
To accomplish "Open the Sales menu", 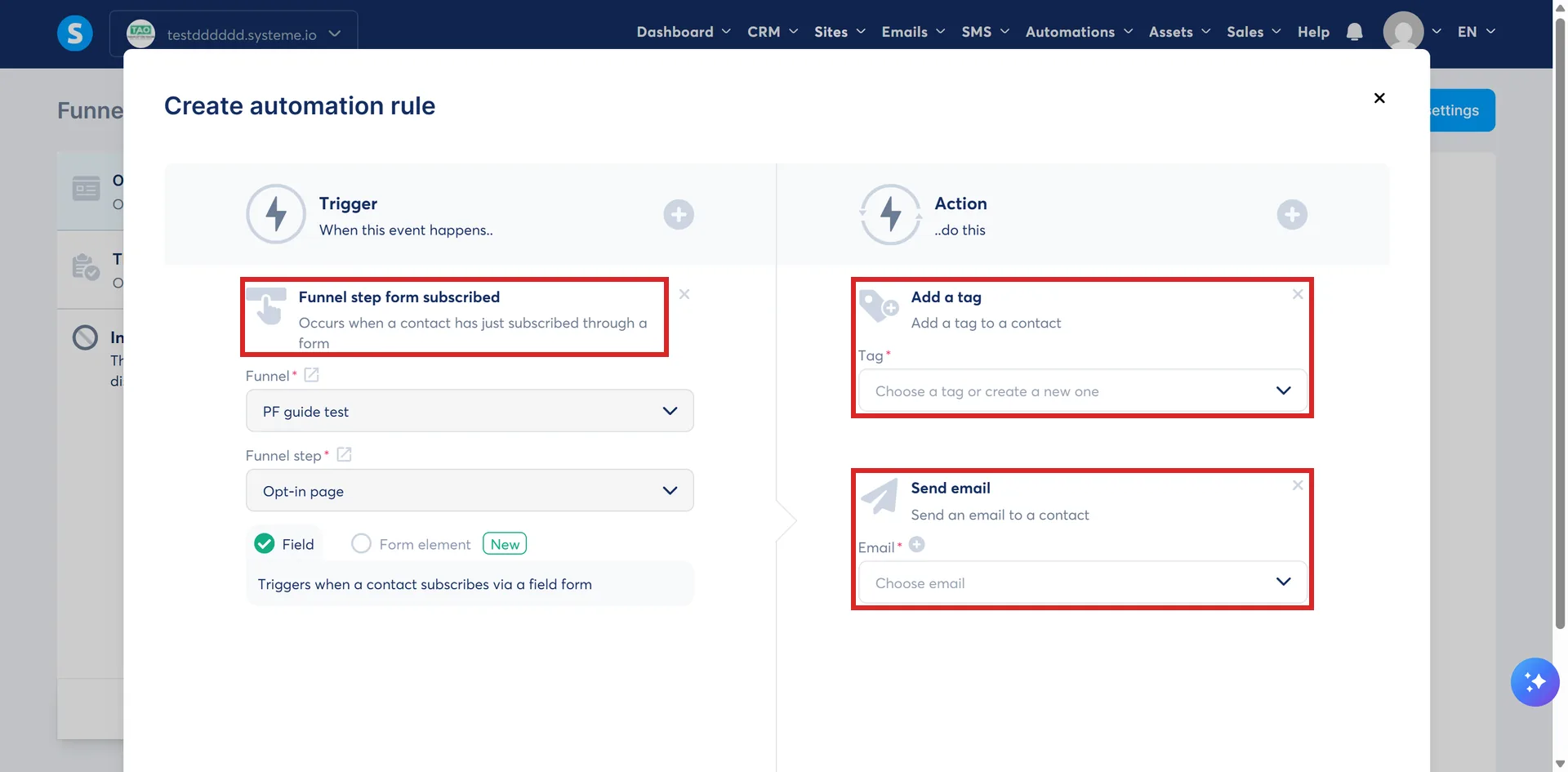I will [1254, 32].
